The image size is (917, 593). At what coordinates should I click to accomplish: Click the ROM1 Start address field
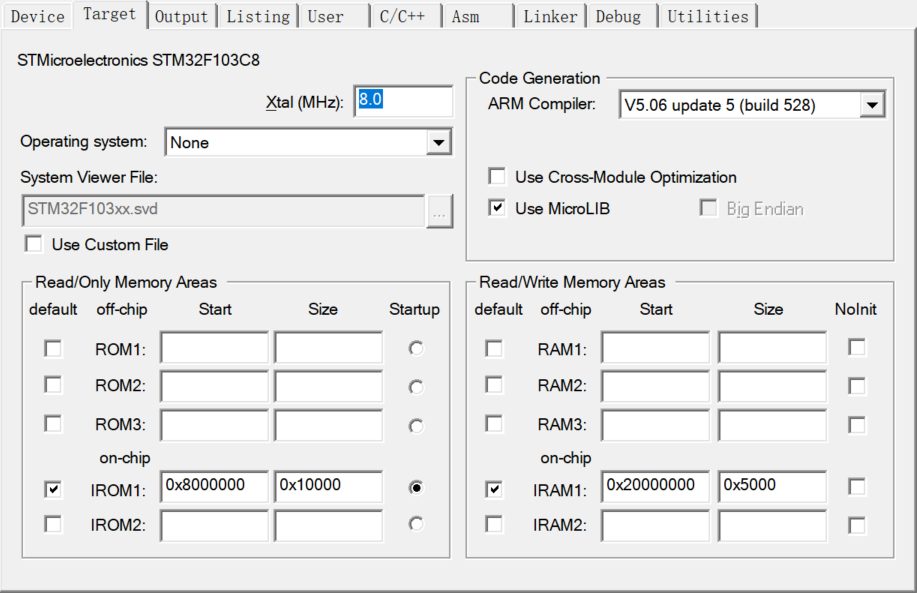coord(215,347)
